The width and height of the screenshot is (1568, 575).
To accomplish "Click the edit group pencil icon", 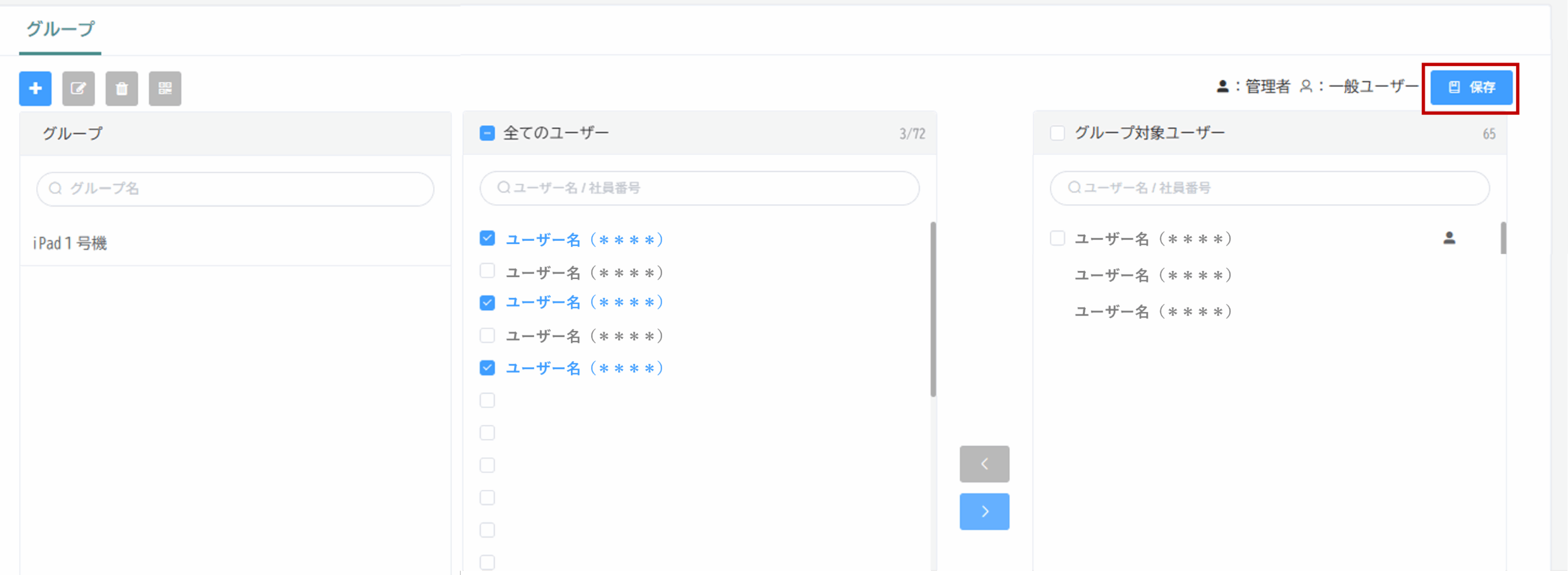I will pyautogui.click(x=78, y=88).
